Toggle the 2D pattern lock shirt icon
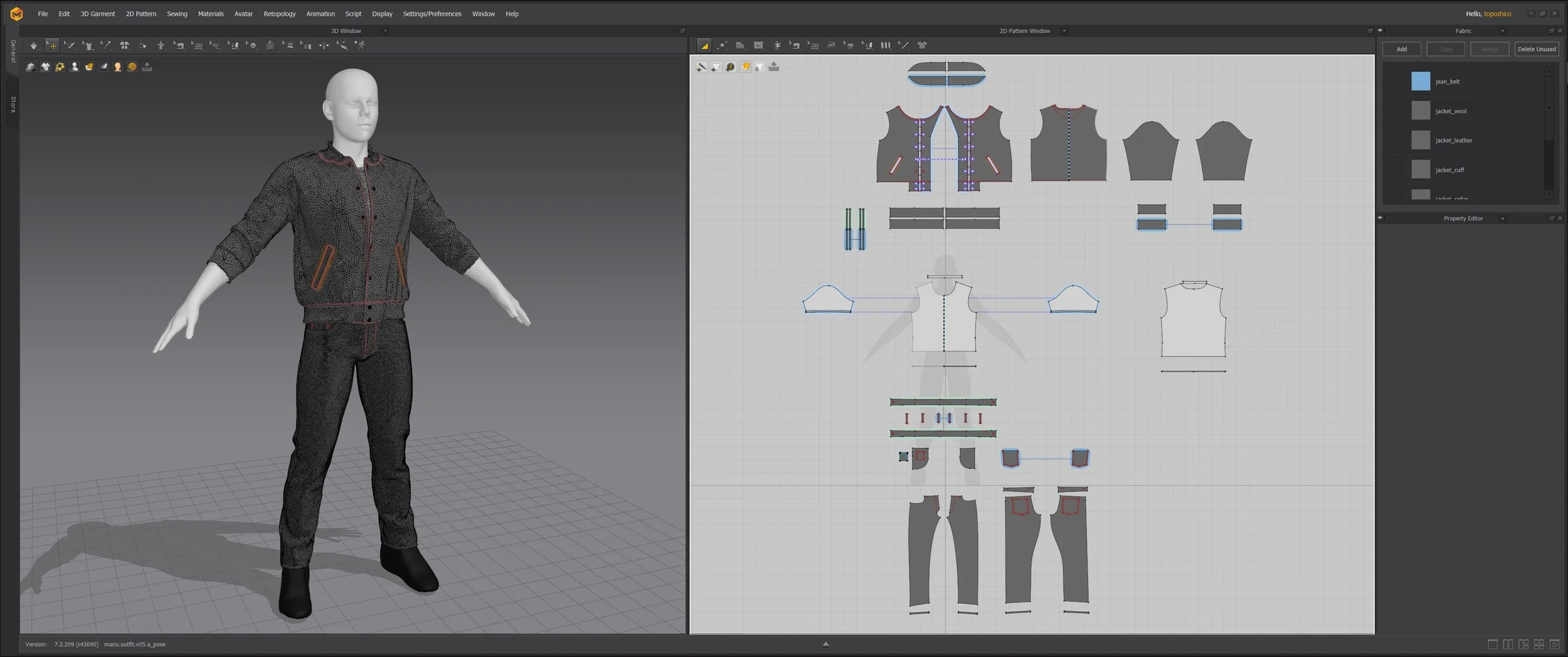The width and height of the screenshot is (1568, 657). click(x=760, y=67)
